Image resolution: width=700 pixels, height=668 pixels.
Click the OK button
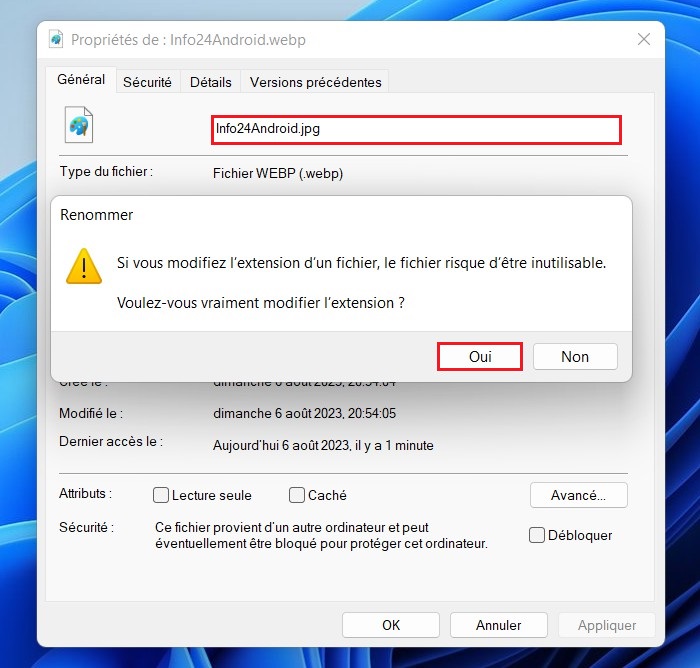391,625
